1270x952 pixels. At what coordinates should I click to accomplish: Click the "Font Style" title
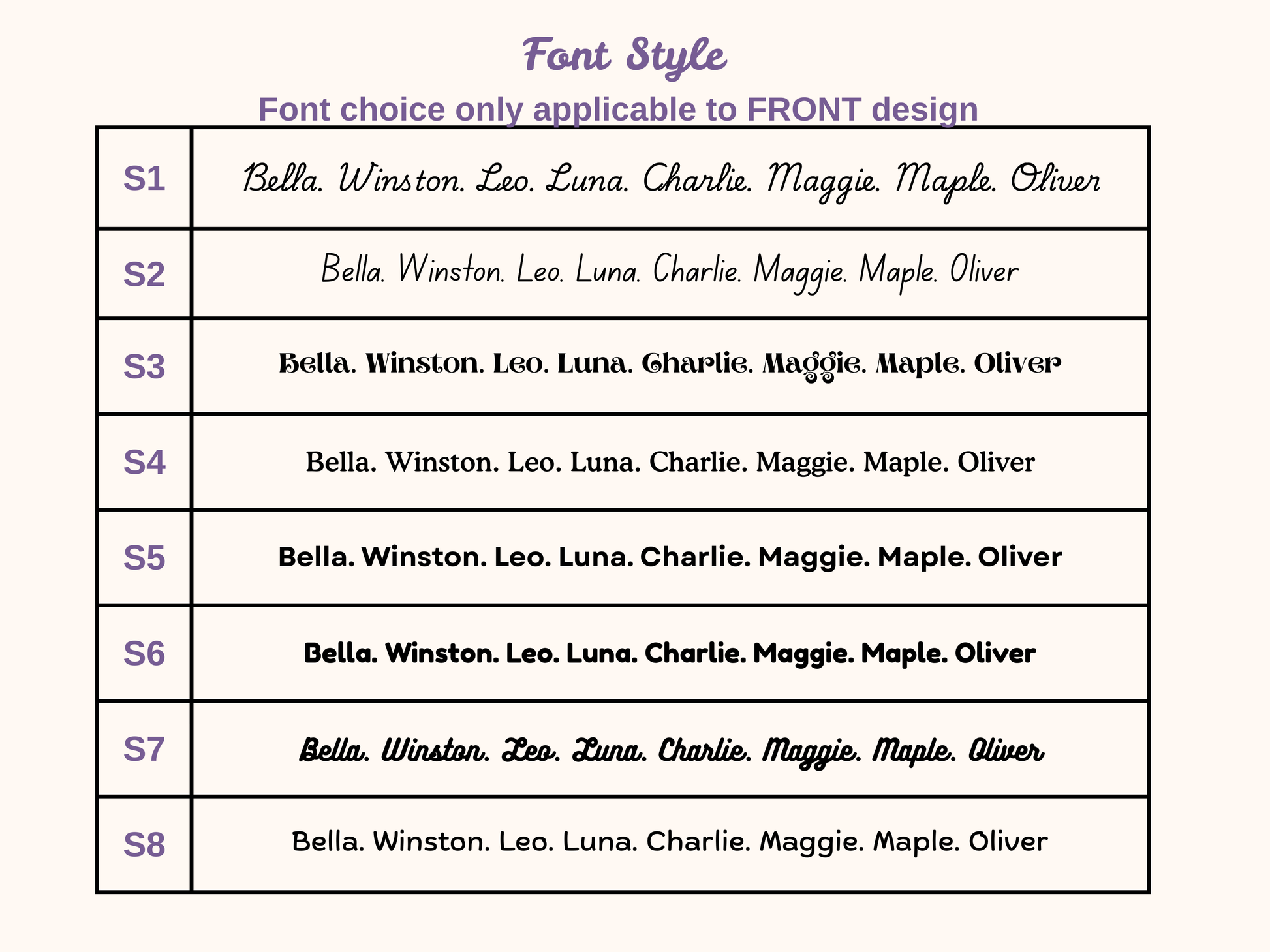click(x=625, y=56)
